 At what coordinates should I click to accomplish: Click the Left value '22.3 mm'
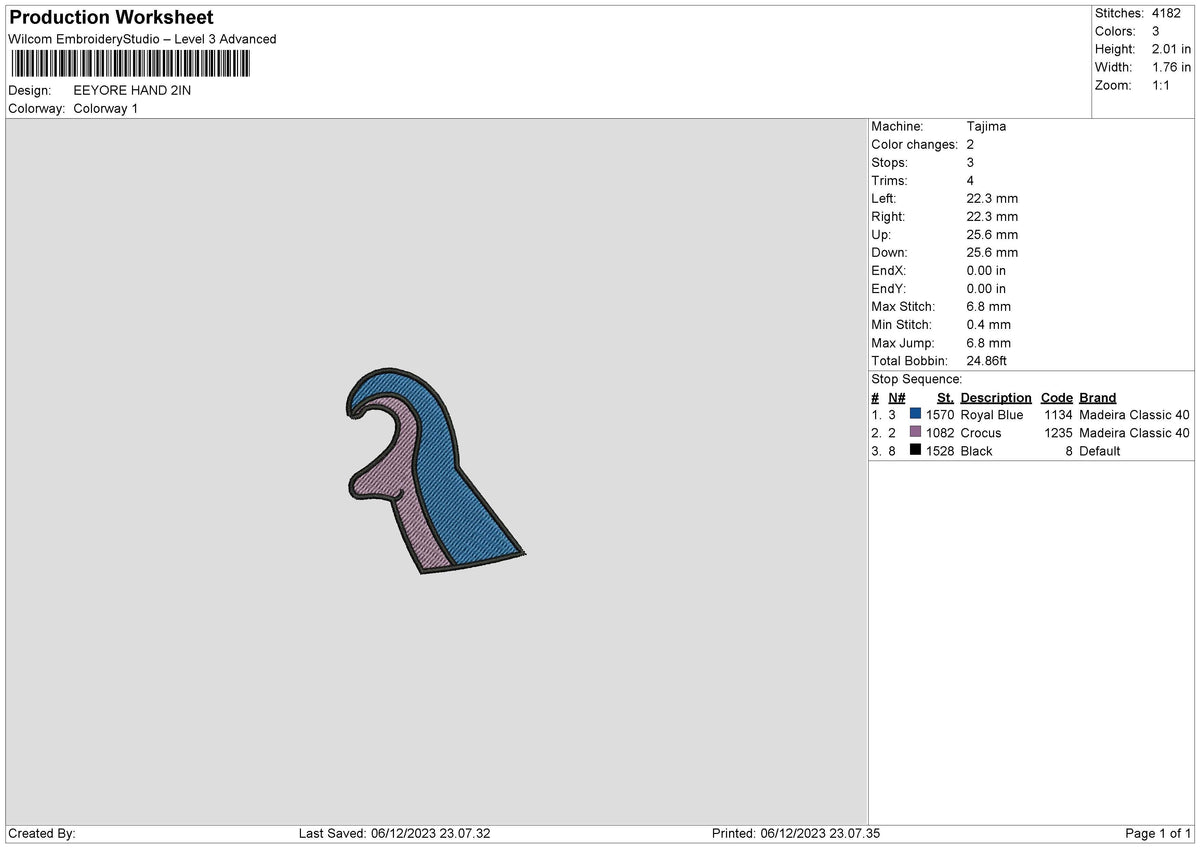pyautogui.click(x=992, y=198)
